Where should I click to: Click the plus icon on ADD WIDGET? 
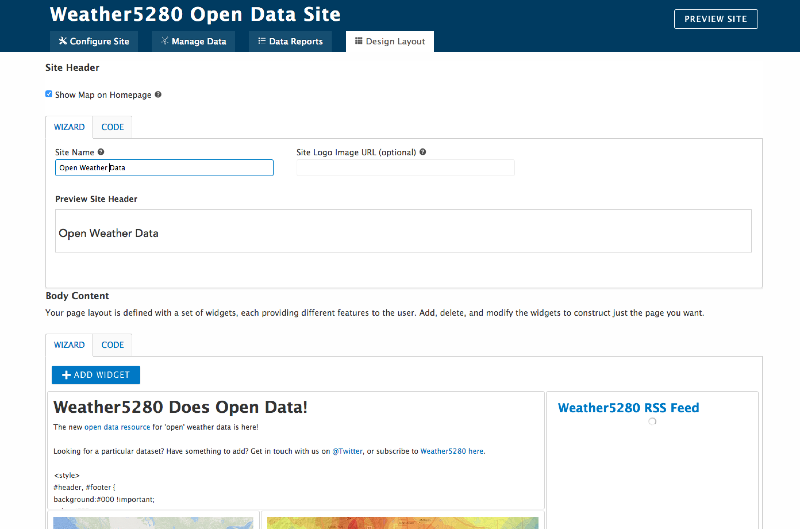(66, 375)
